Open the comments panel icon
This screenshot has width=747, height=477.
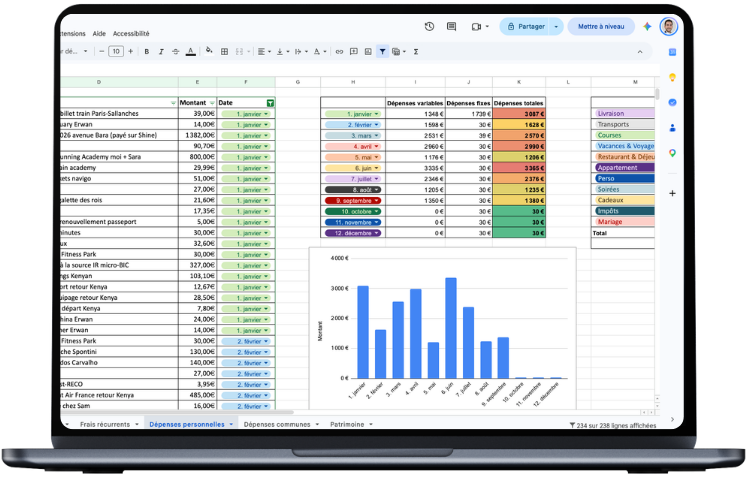click(451, 27)
